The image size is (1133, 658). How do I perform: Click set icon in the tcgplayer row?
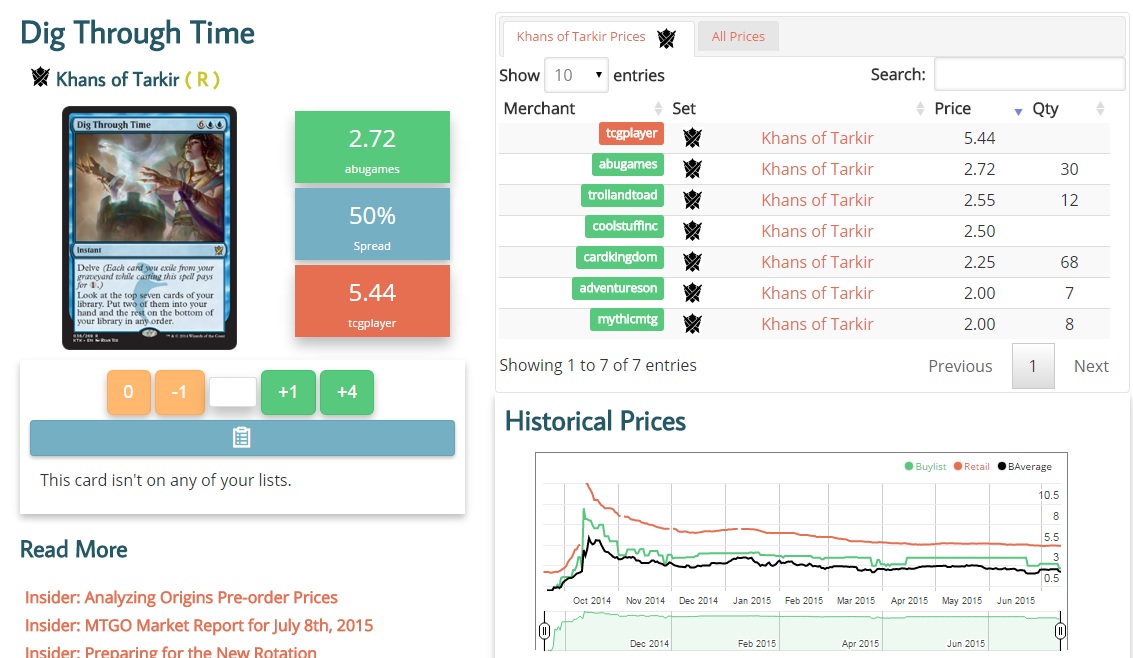tap(692, 138)
